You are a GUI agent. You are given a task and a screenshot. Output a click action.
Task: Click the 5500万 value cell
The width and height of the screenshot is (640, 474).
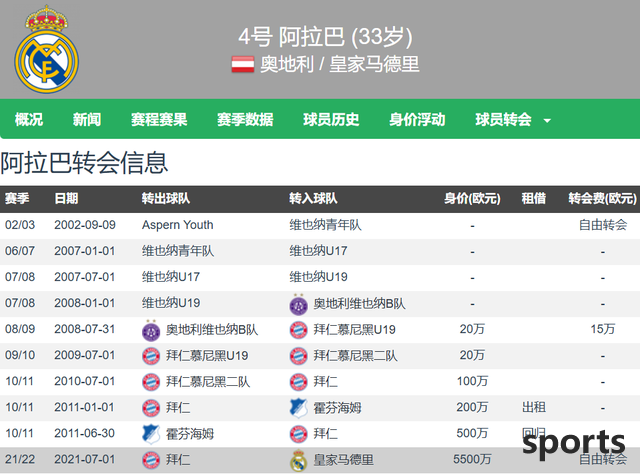point(472,459)
